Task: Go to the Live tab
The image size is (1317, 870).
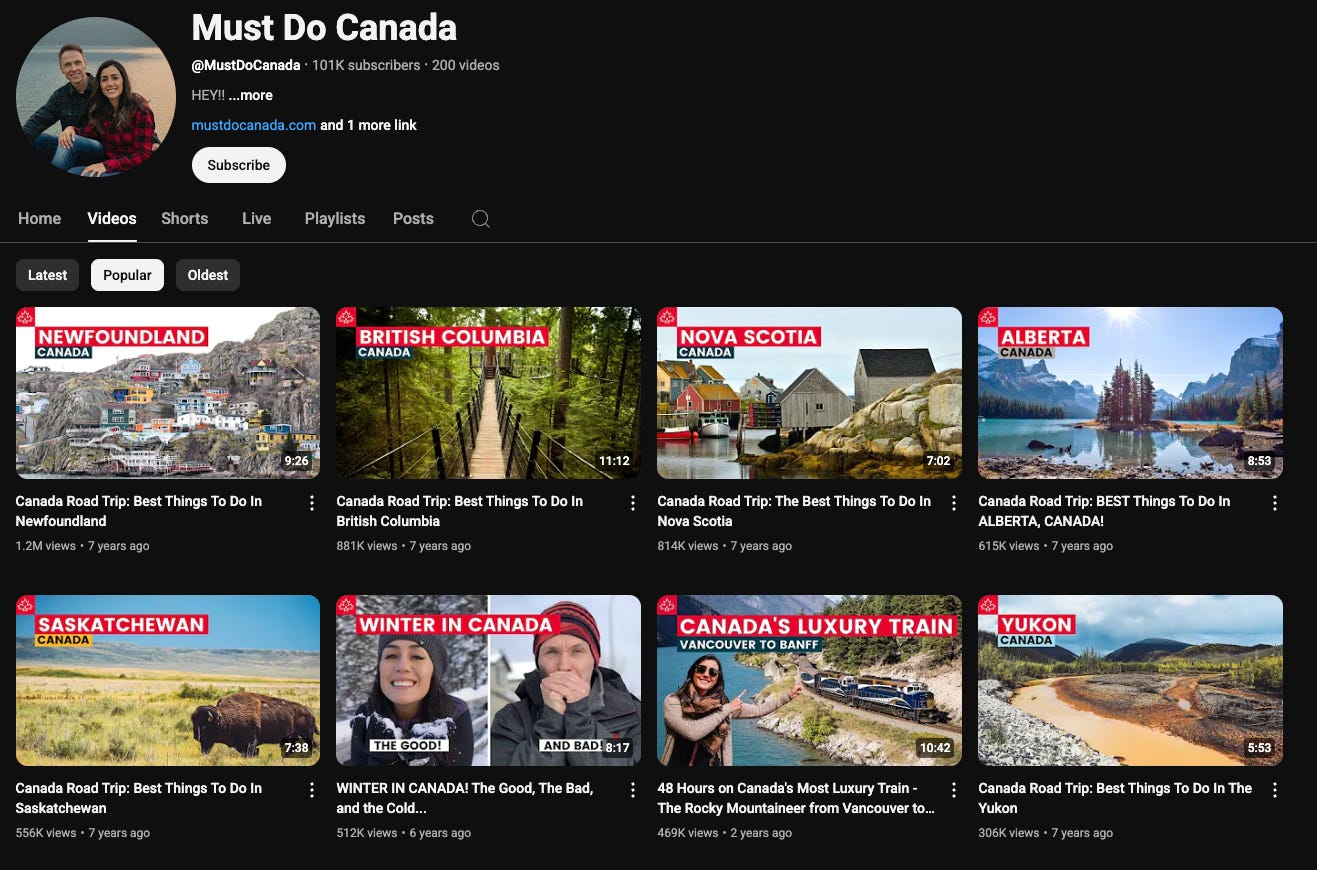Action: coord(257,218)
